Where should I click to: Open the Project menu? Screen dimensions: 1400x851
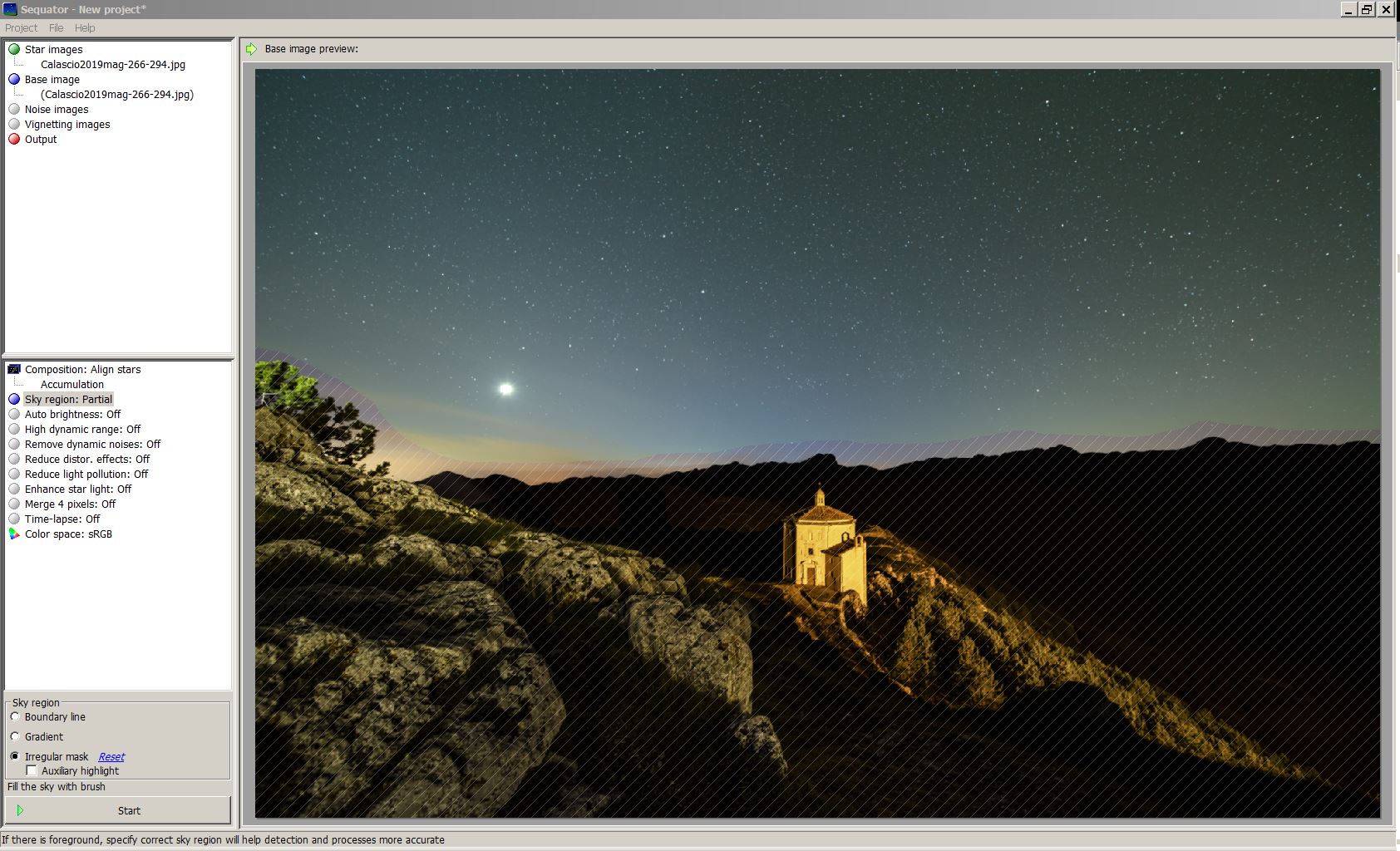pyautogui.click(x=21, y=27)
